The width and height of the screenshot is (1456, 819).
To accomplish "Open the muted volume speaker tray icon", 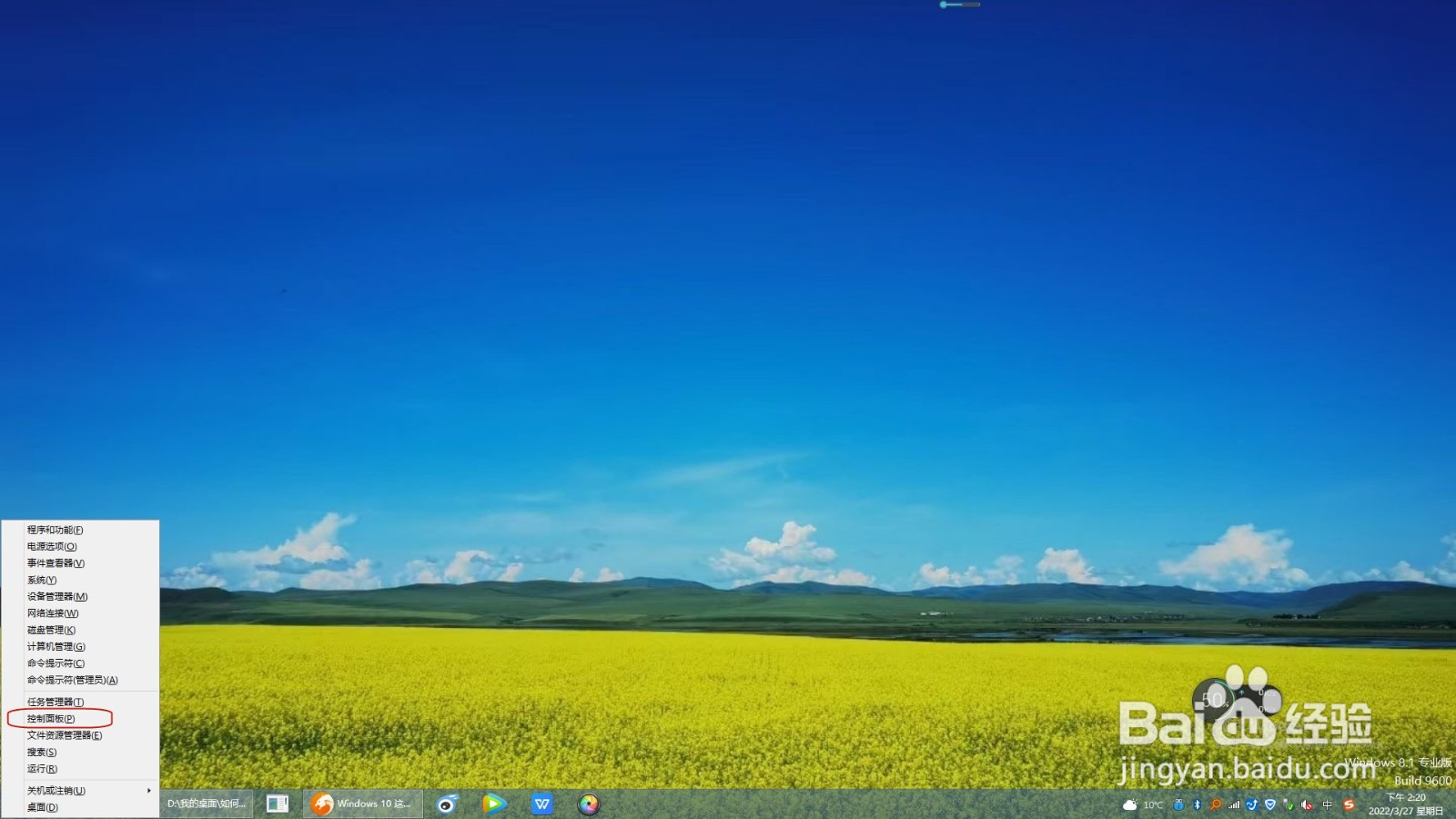I will coord(1308,804).
